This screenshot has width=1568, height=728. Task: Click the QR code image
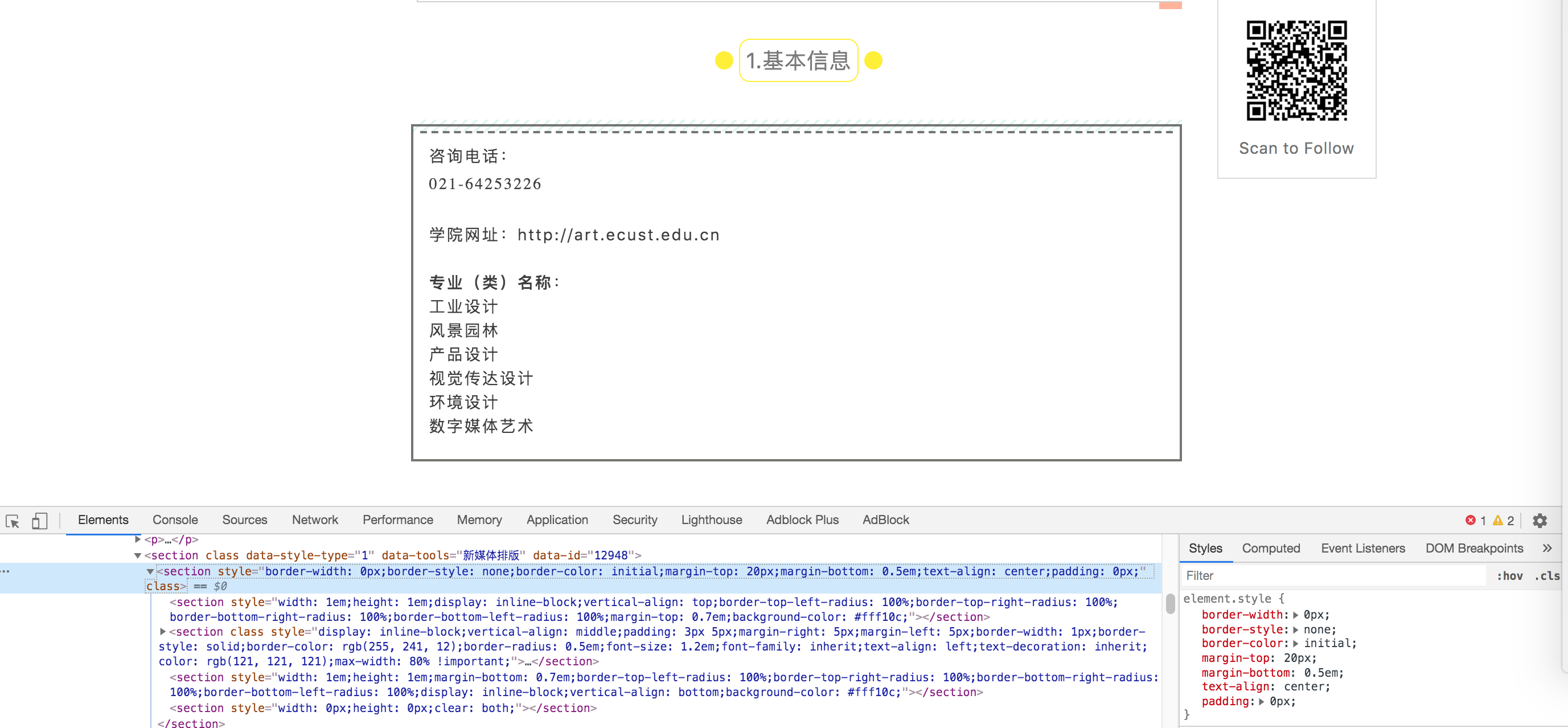[1296, 71]
